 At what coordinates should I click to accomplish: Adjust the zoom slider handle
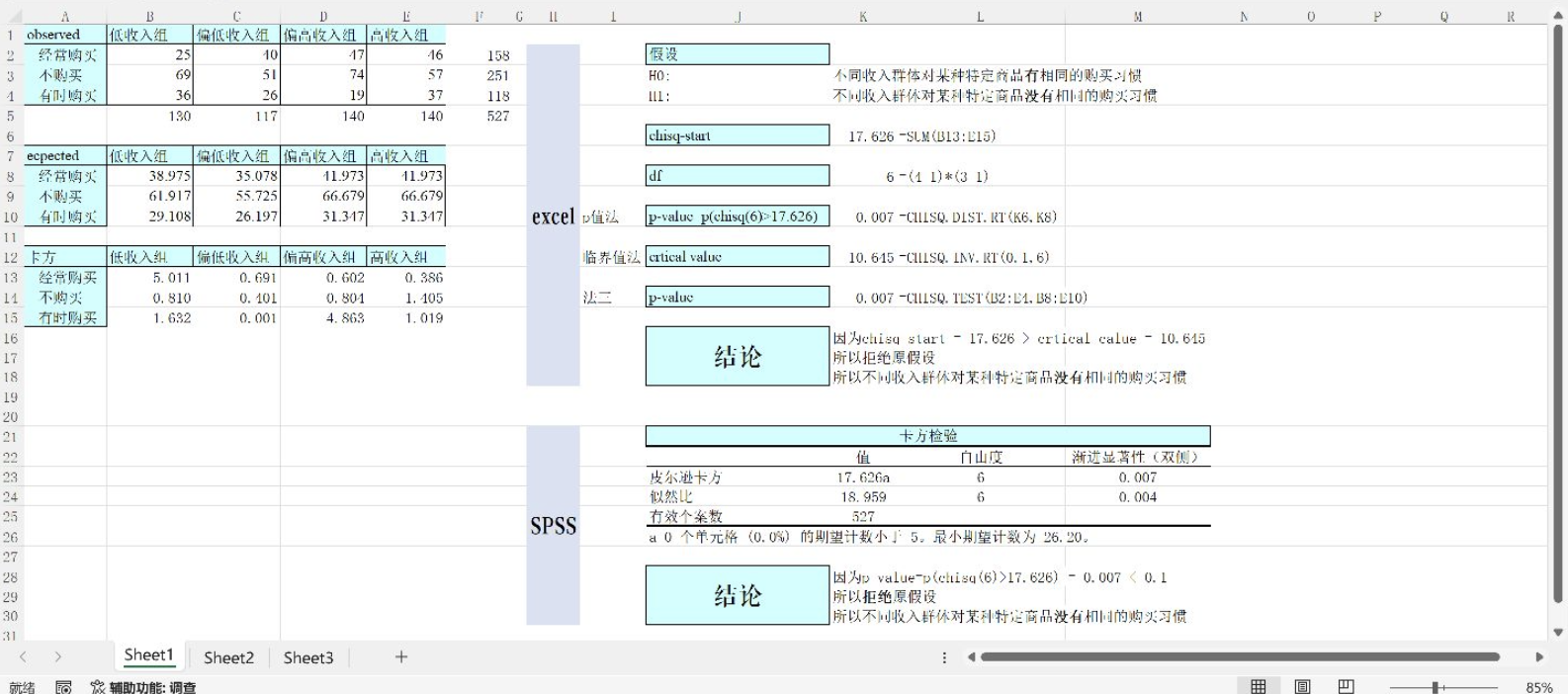(x=1435, y=687)
